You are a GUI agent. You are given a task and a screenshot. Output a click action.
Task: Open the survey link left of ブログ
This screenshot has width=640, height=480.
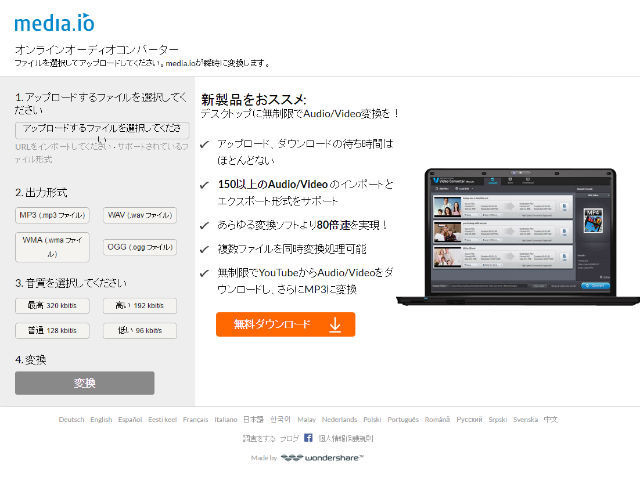coord(259,438)
